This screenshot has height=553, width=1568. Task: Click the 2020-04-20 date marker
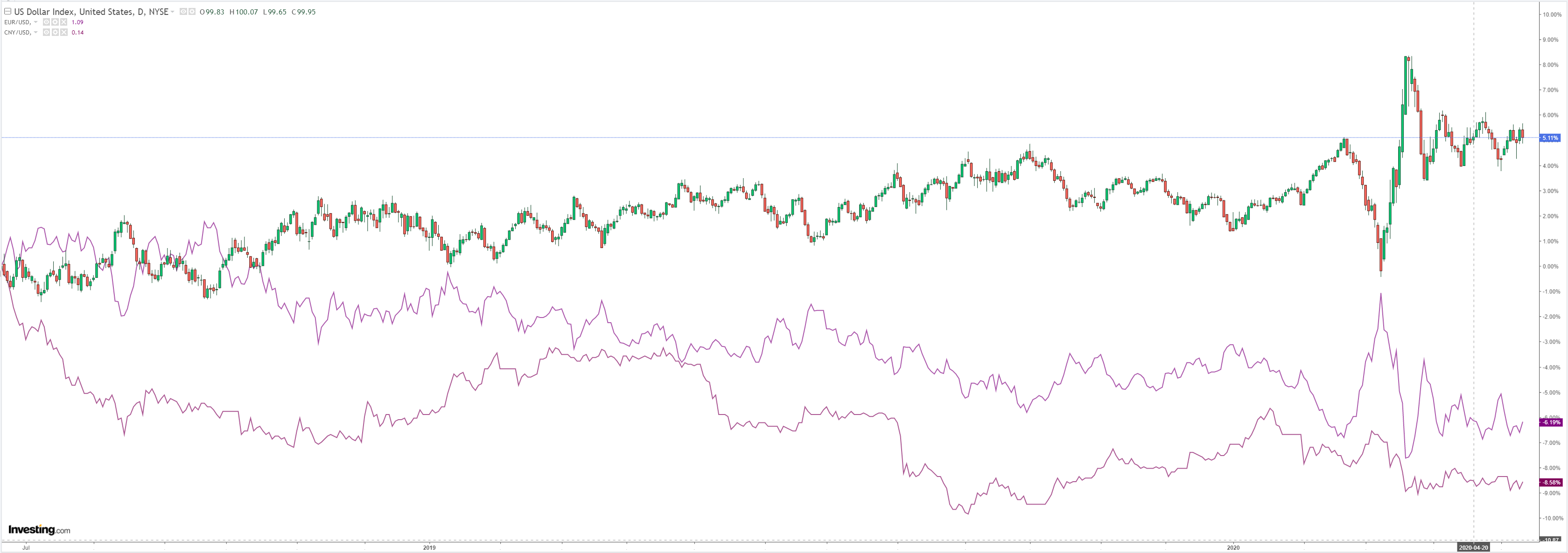(x=1473, y=547)
